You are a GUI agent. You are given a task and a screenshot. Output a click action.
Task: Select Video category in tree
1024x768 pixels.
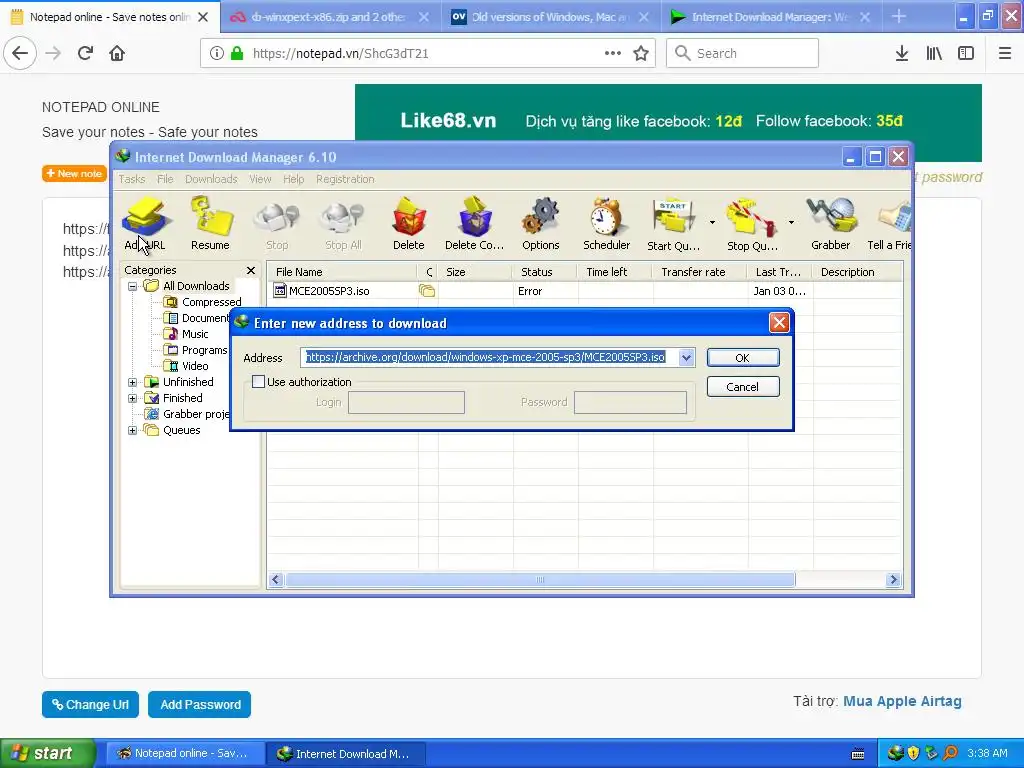[195, 366]
